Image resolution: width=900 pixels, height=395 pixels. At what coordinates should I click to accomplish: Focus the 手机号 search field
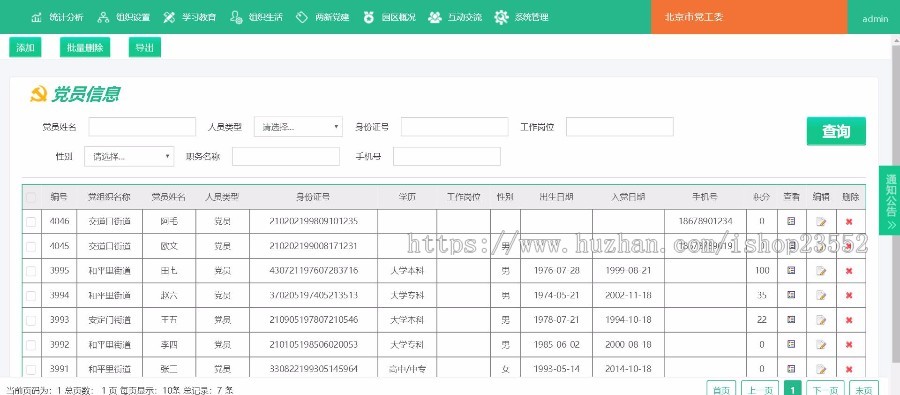447,156
